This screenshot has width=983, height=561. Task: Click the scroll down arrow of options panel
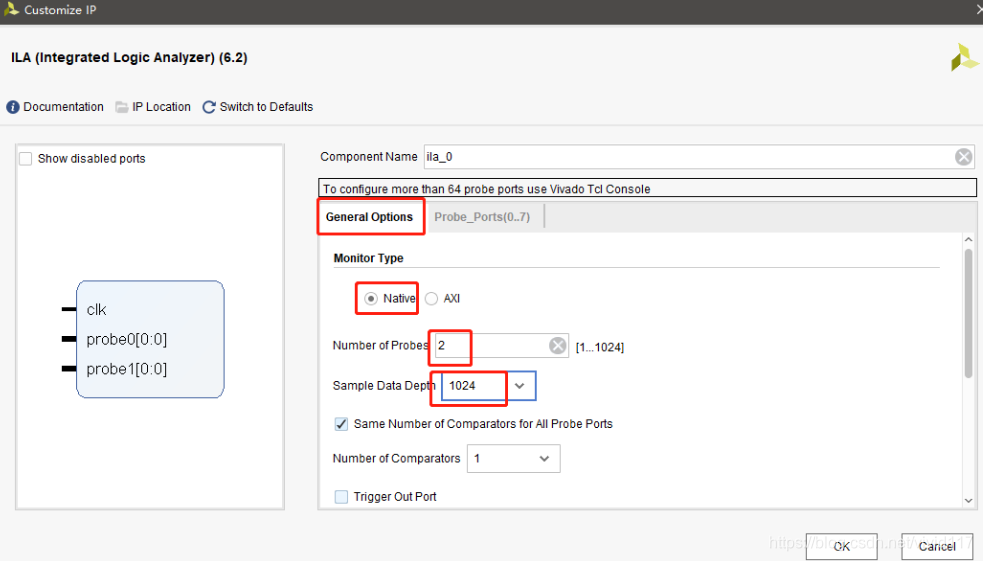(969, 500)
